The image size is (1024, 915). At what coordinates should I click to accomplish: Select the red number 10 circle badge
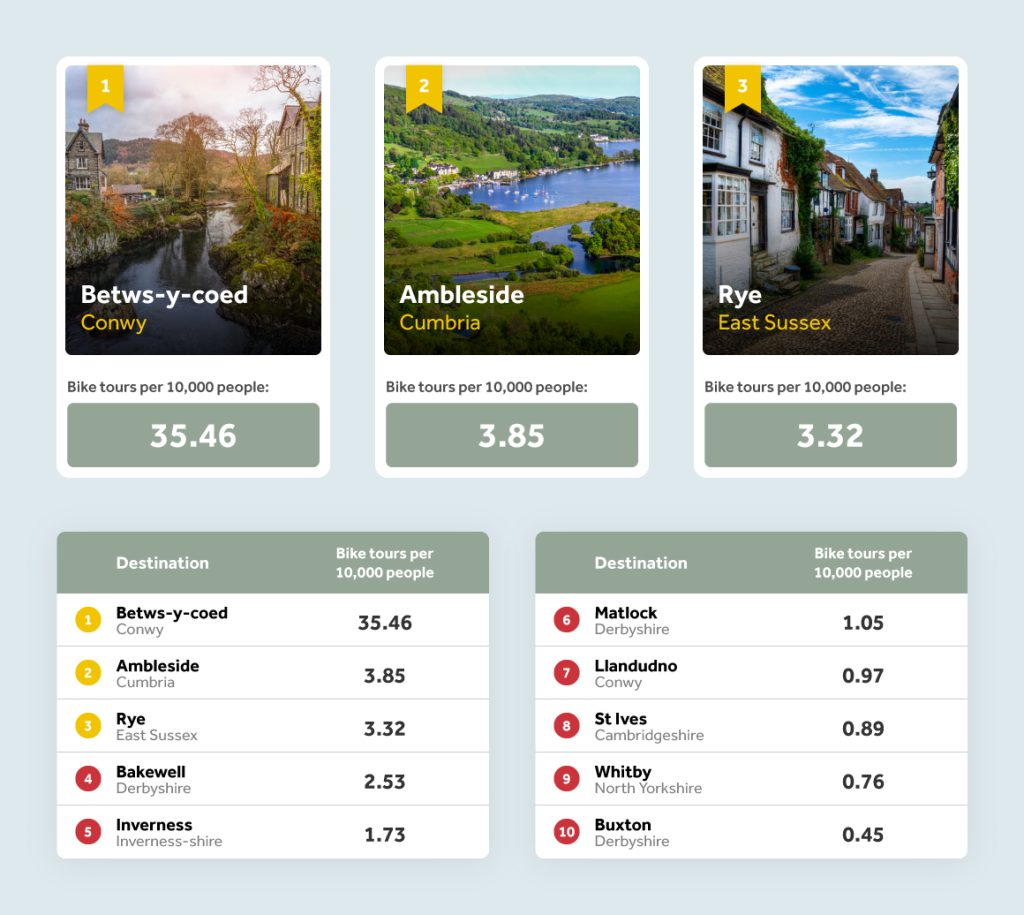(x=567, y=832)
